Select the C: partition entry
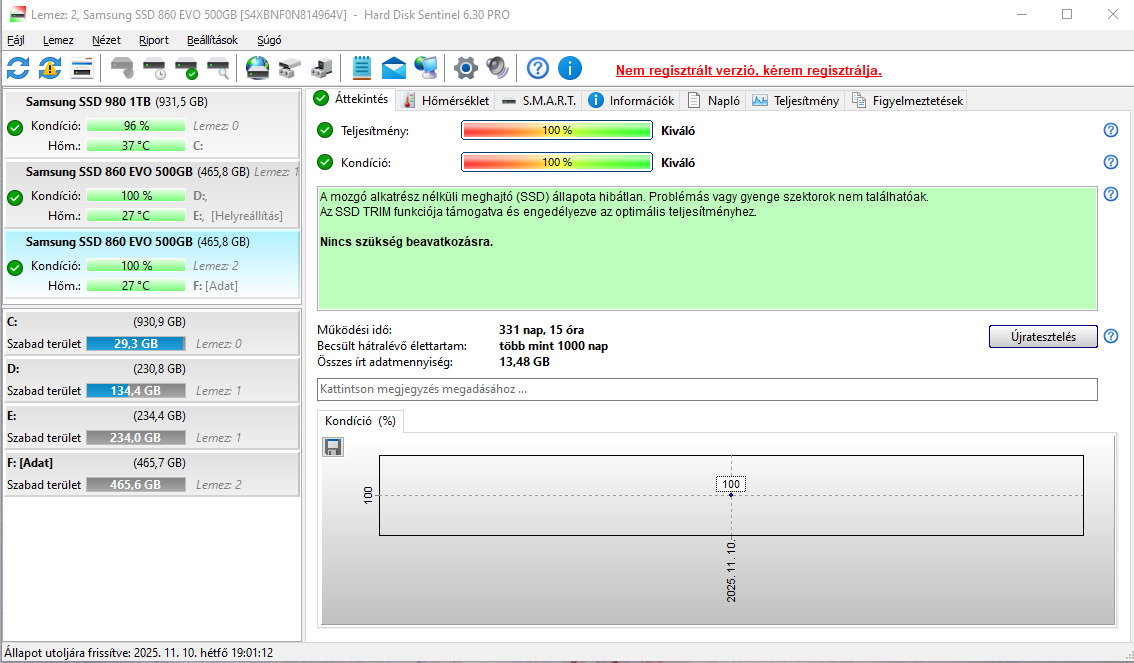This screenshot has width=1134, height=663. tap(152, 333)
